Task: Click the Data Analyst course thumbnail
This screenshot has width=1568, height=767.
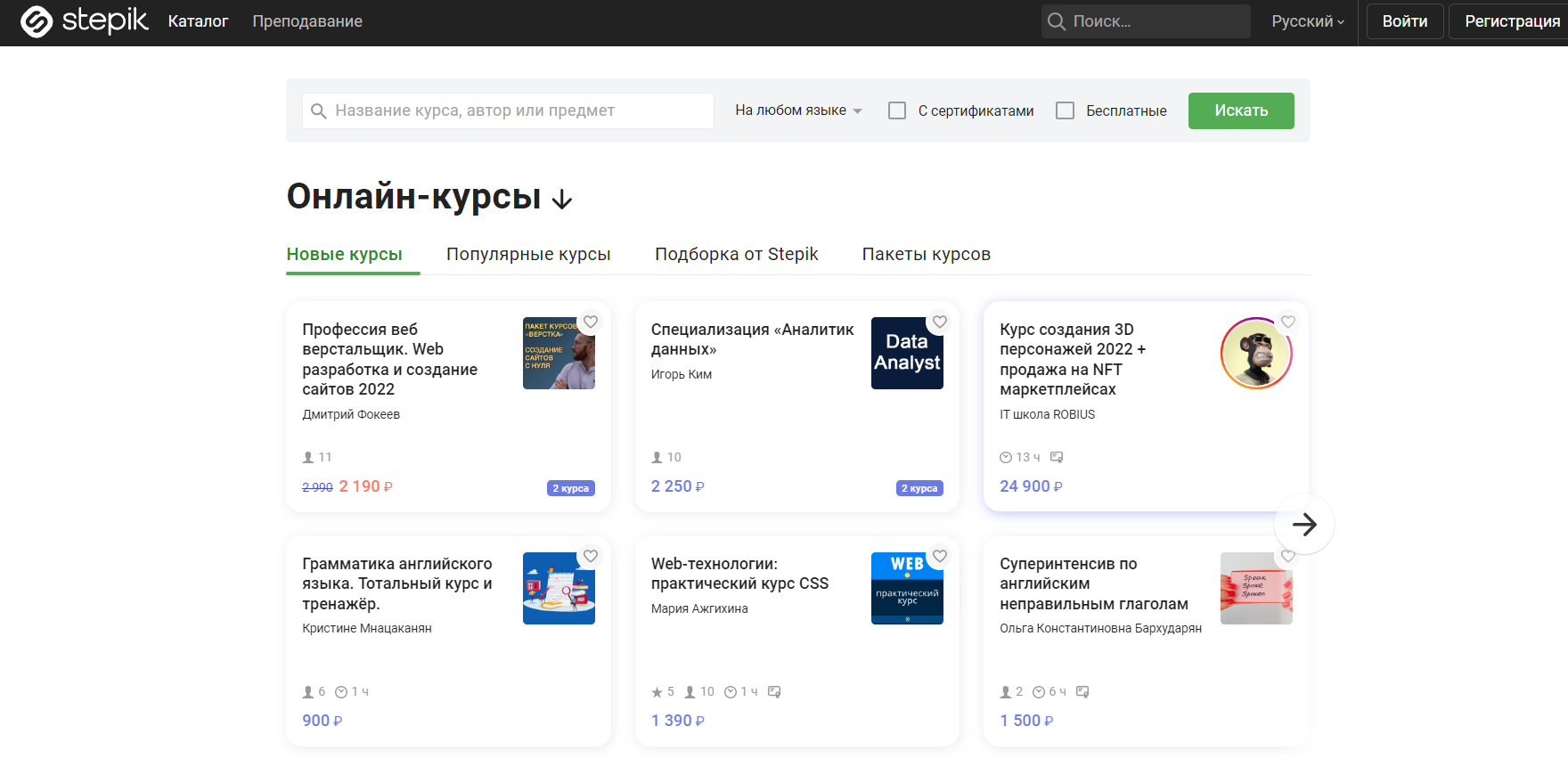Action: tap(907, 353)
